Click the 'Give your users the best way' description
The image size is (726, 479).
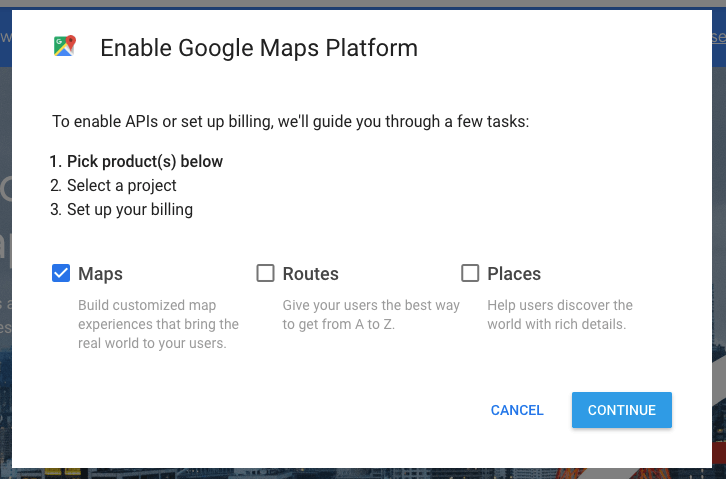point(371,315)
